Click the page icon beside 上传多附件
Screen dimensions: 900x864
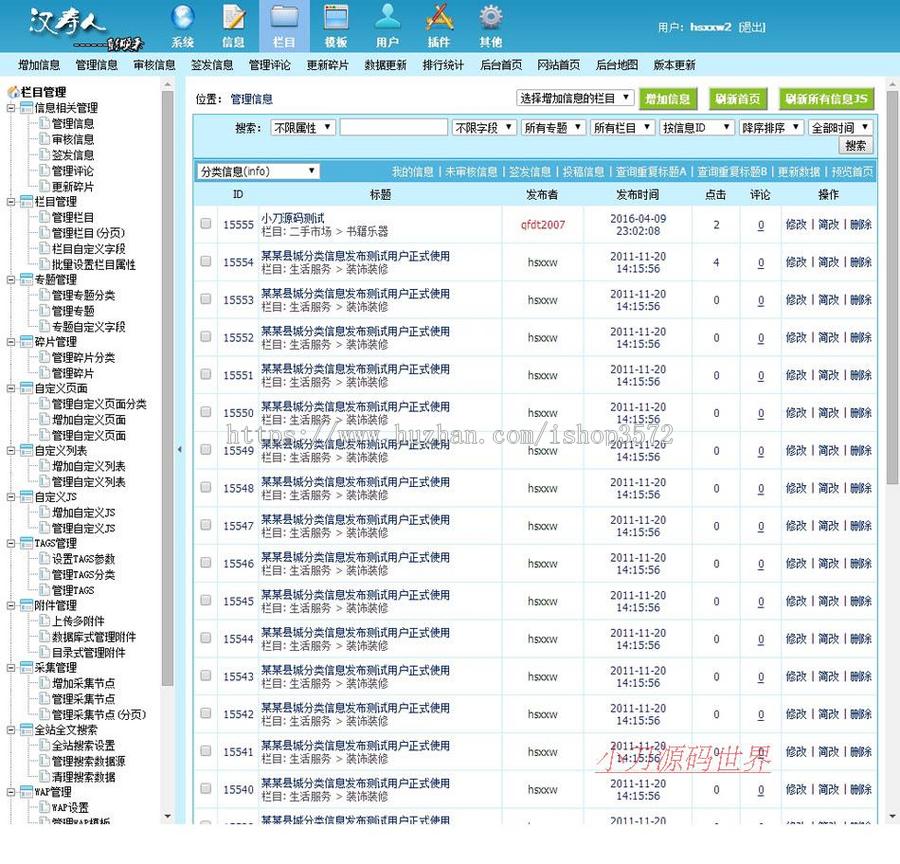click(x=44, y=621)
